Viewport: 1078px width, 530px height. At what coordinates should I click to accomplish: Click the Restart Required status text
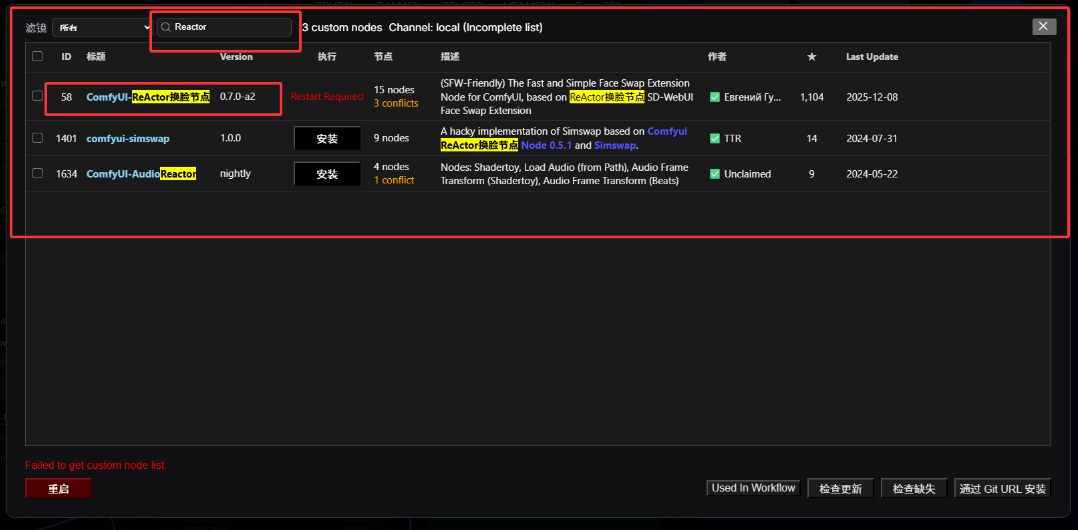[327, 97]
